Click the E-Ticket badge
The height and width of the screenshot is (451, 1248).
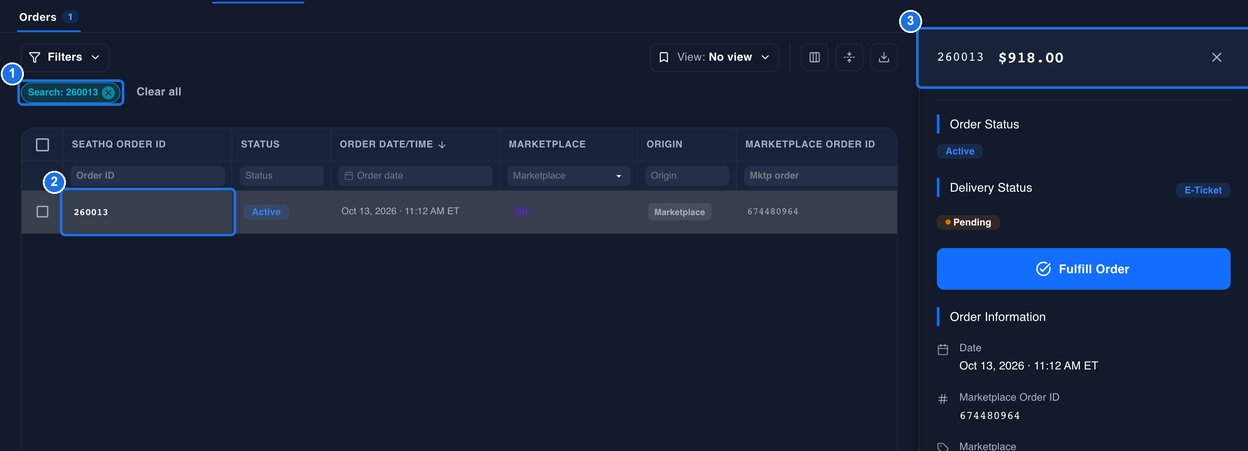pos(1202,190)
